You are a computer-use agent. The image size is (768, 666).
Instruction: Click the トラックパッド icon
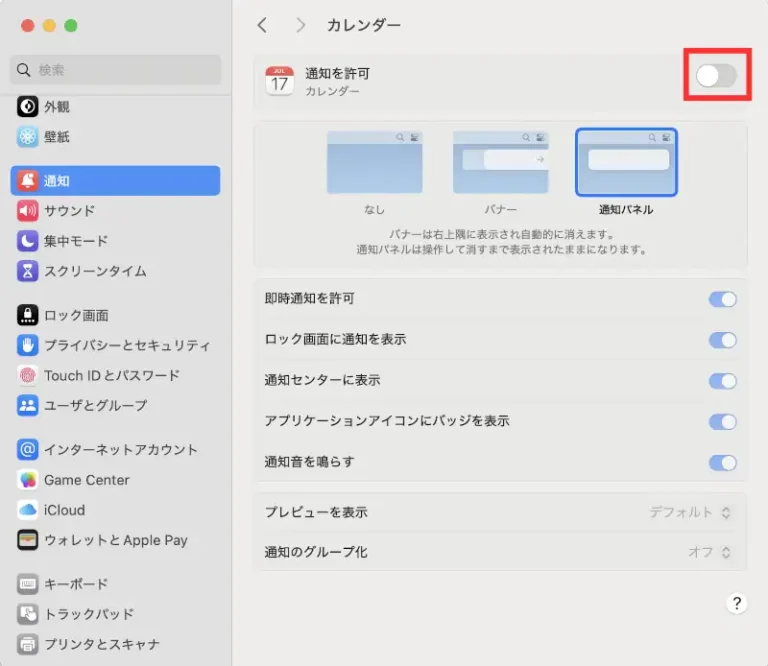point(27,614)
